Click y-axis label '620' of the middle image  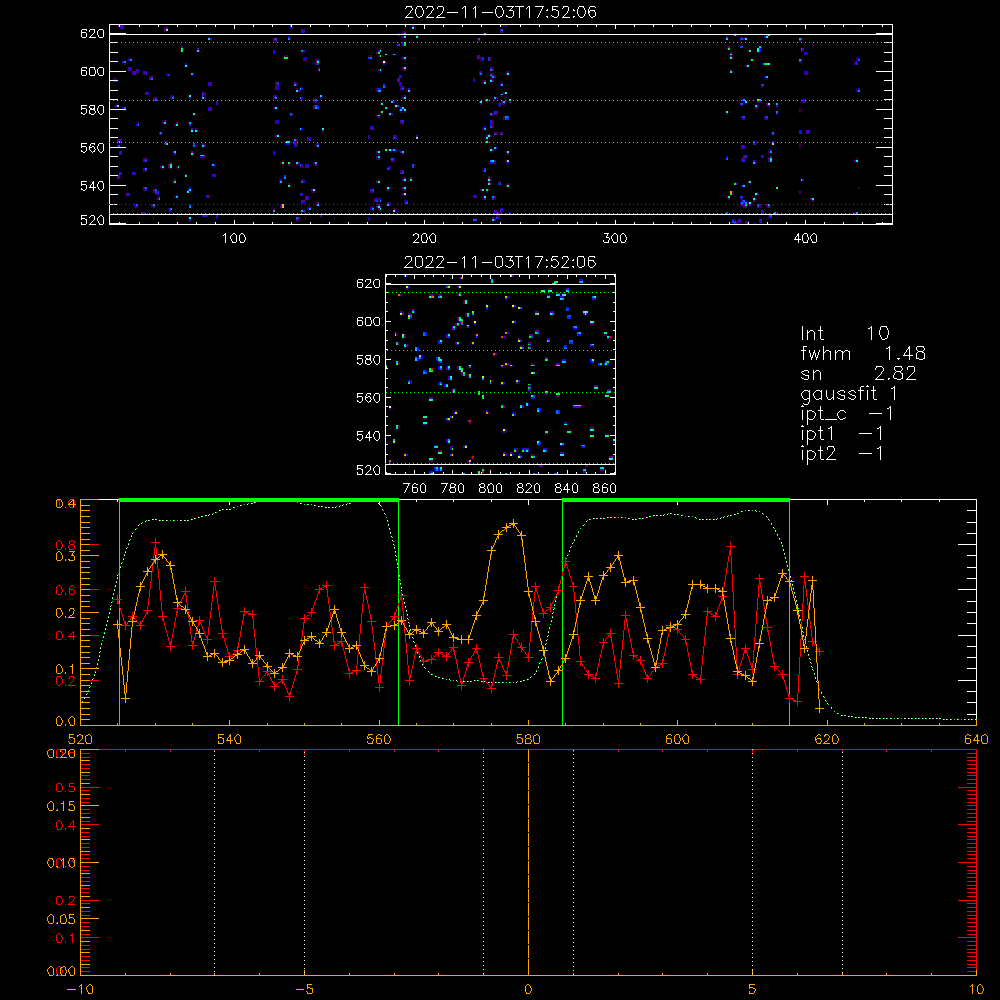[368, 284]
